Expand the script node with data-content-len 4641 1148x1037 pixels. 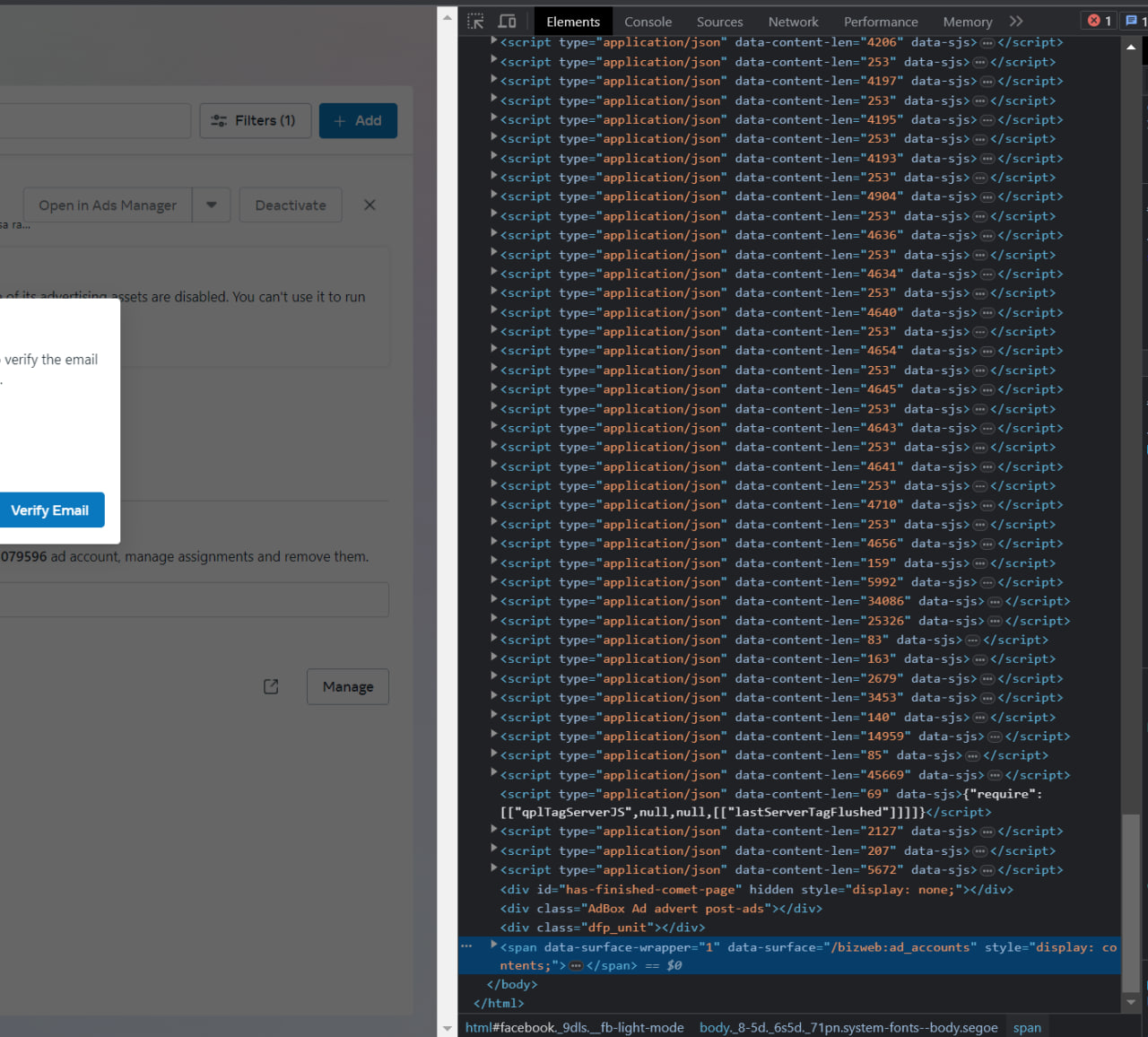click(493, 466)
